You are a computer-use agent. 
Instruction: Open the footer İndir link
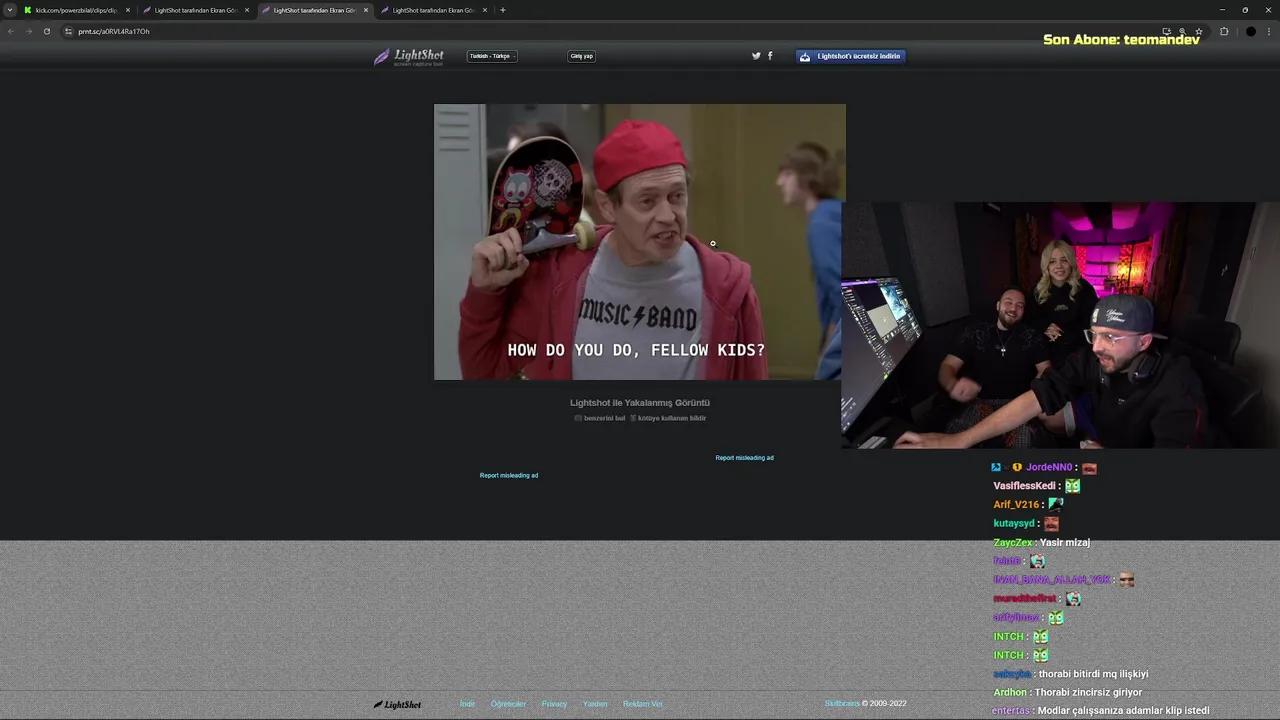click(467, 704)
